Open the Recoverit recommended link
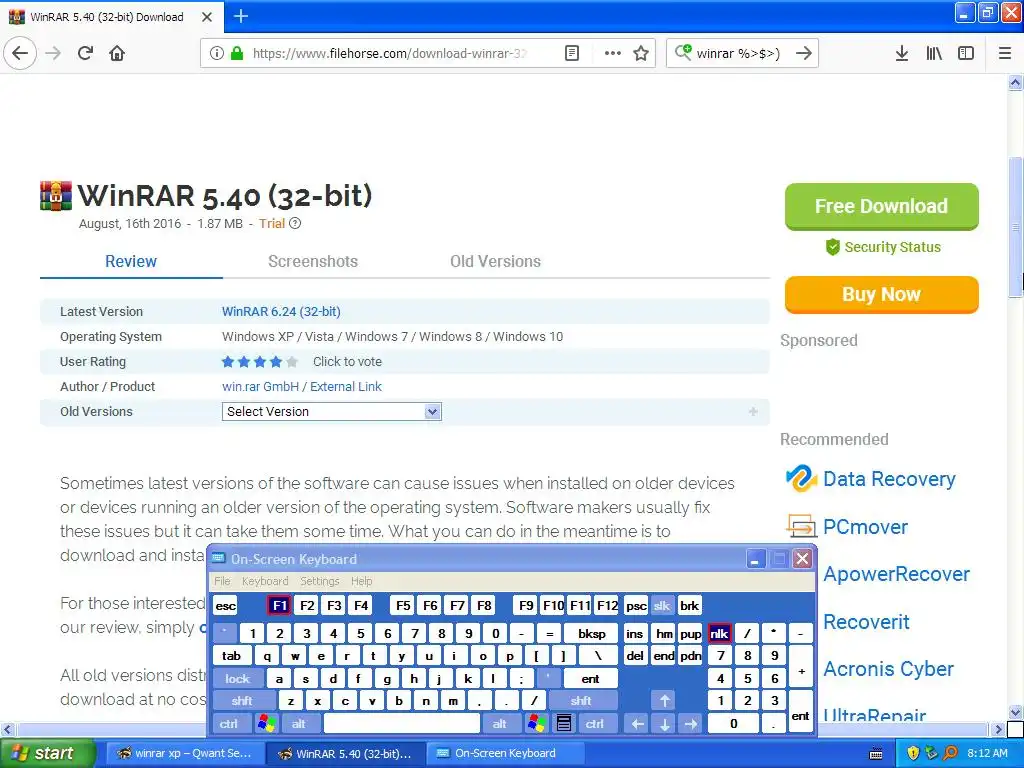 (866, 622)
